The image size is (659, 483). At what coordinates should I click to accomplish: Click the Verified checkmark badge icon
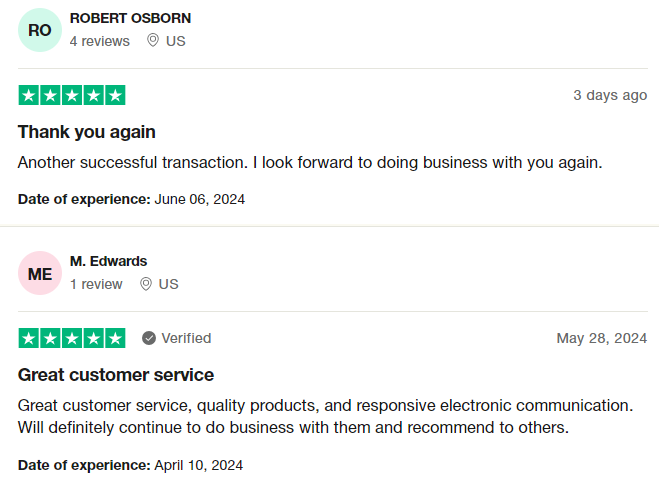coord(149,338)
